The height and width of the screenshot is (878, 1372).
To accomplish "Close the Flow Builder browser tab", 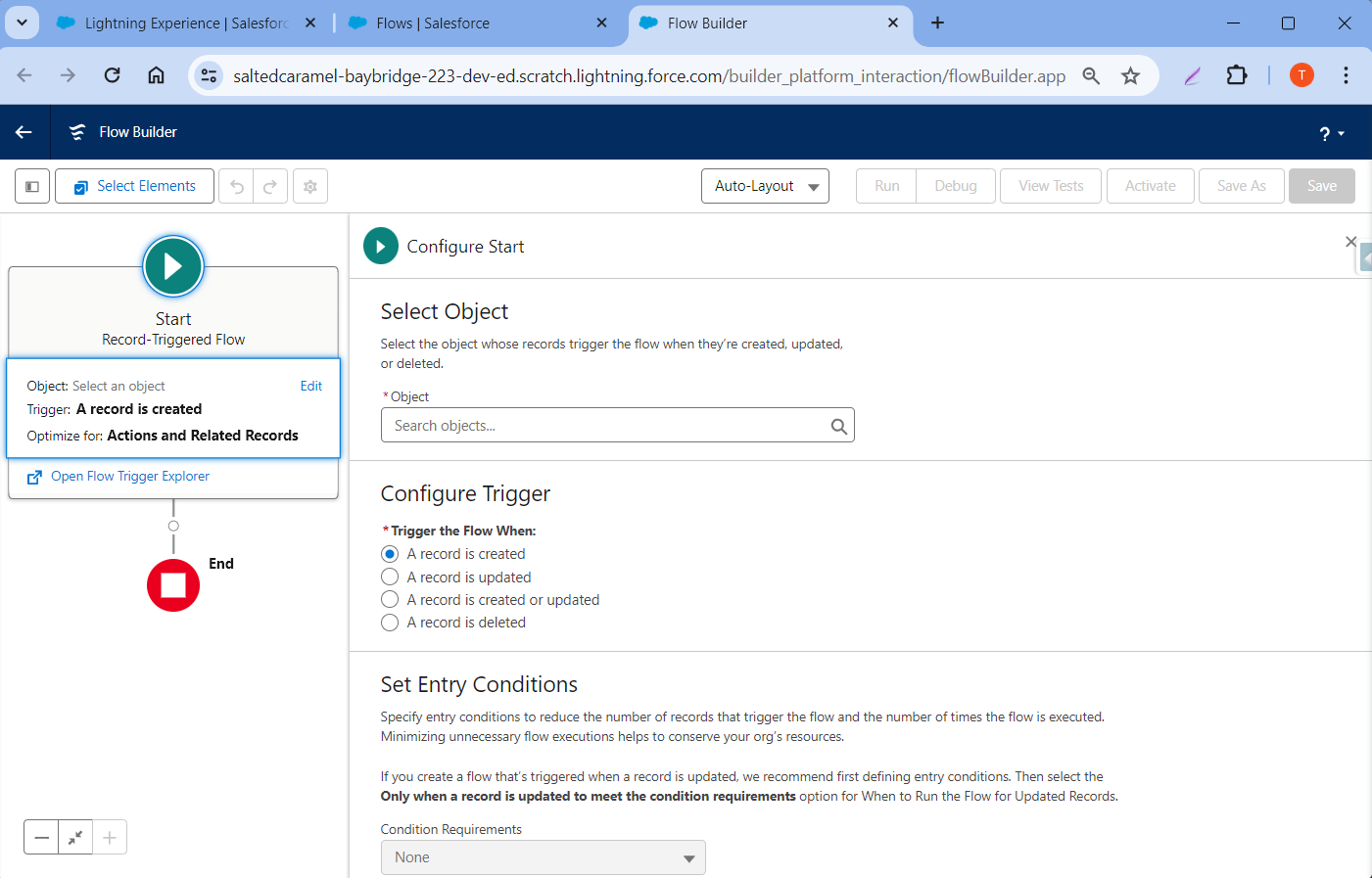I will (x=893, y=23).
